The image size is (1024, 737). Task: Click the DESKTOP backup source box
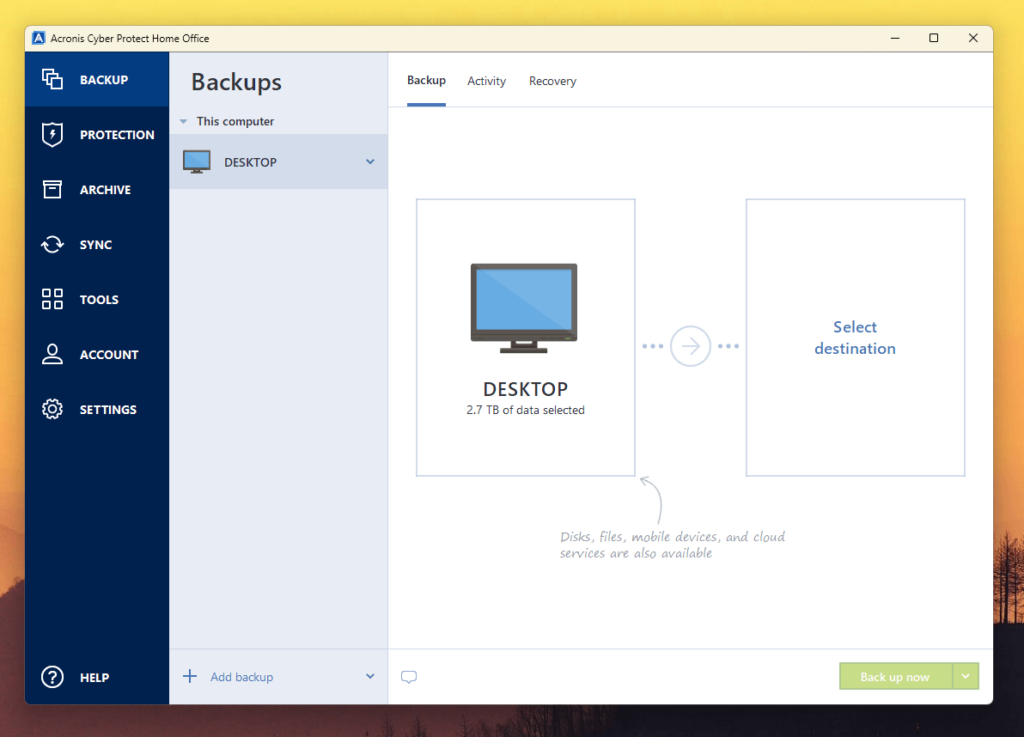(525, 338)
